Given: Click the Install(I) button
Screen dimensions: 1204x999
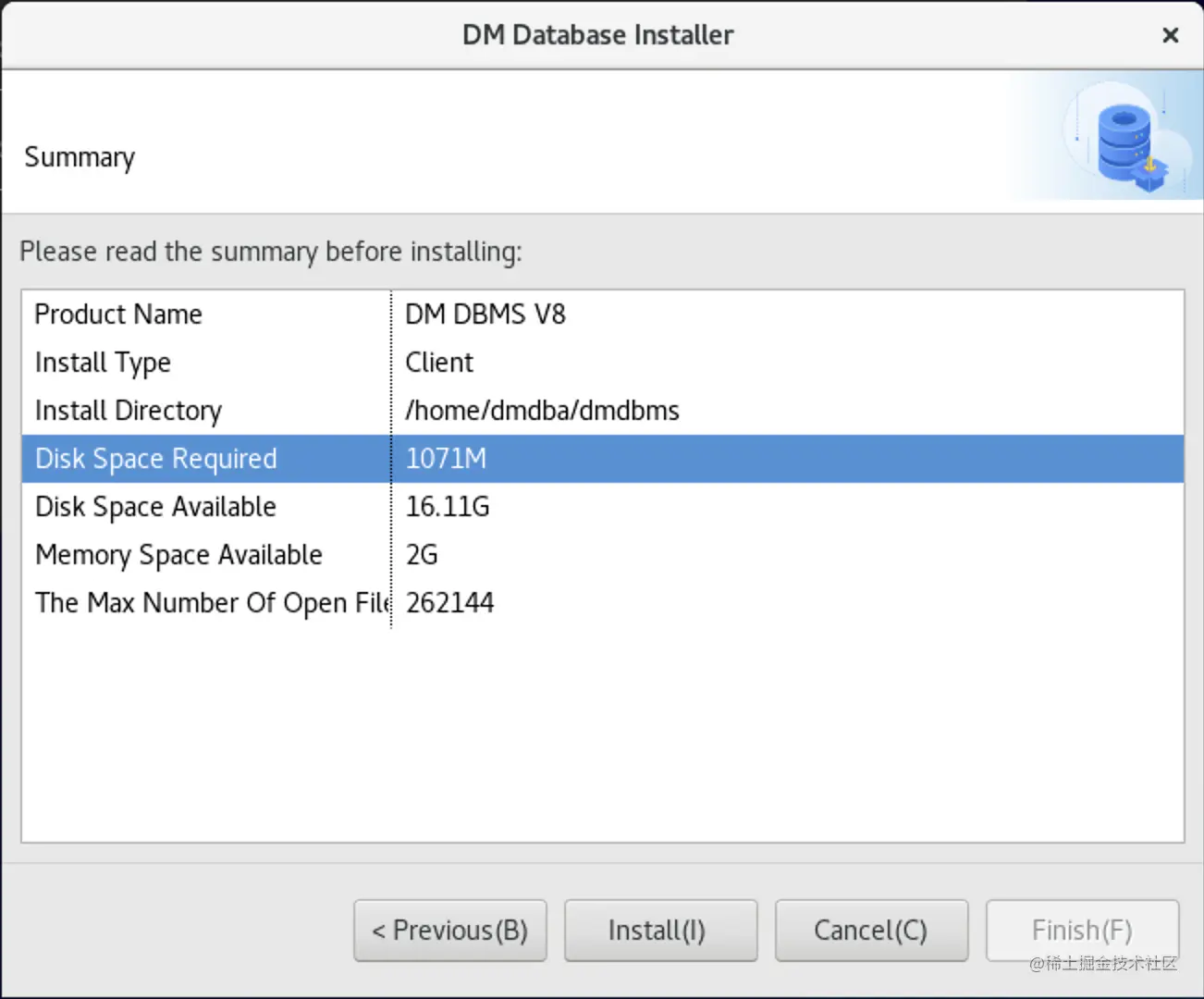Looking at the screenshot, I should 660,930.
